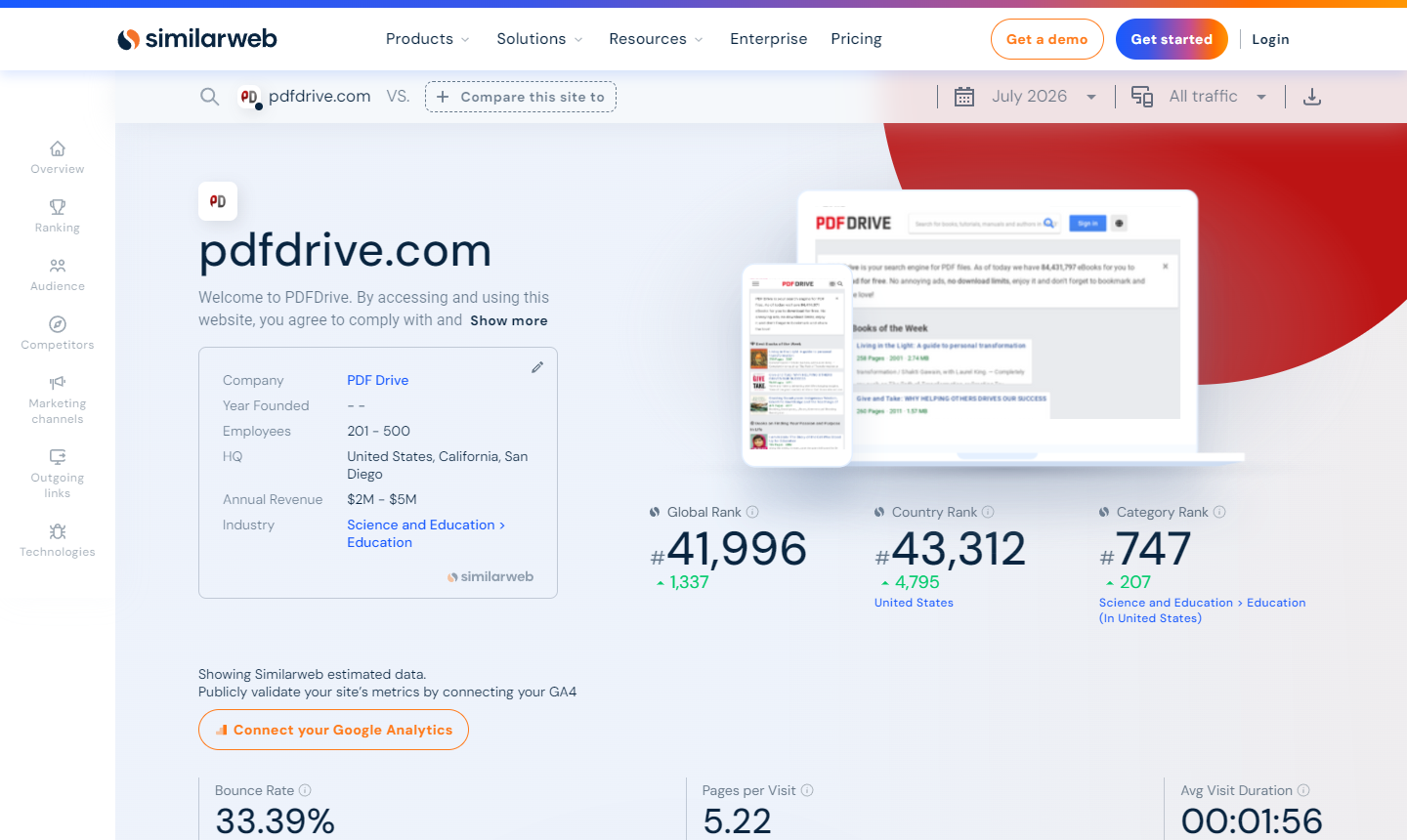The height and width of the screenshot is (840, 1407).
Task: Open Enterprise page
Action: pos(769,39)
